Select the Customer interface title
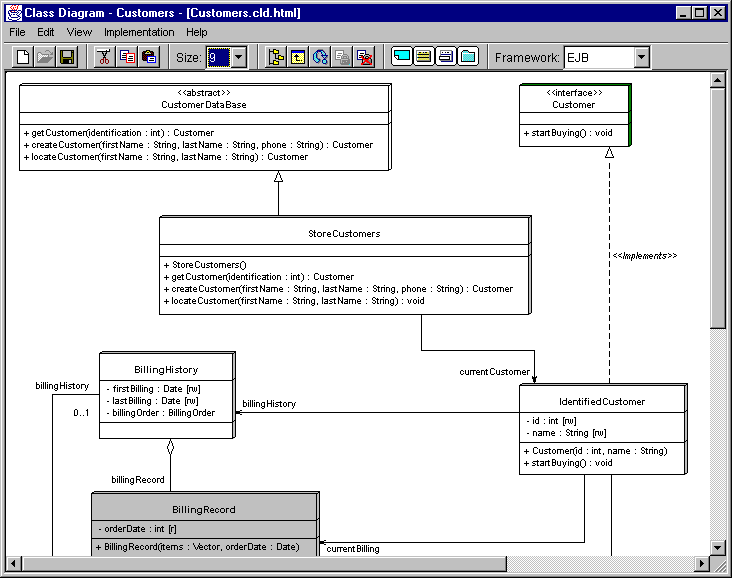The height and width of the screenshot is (578, 732). coord(574,105)
